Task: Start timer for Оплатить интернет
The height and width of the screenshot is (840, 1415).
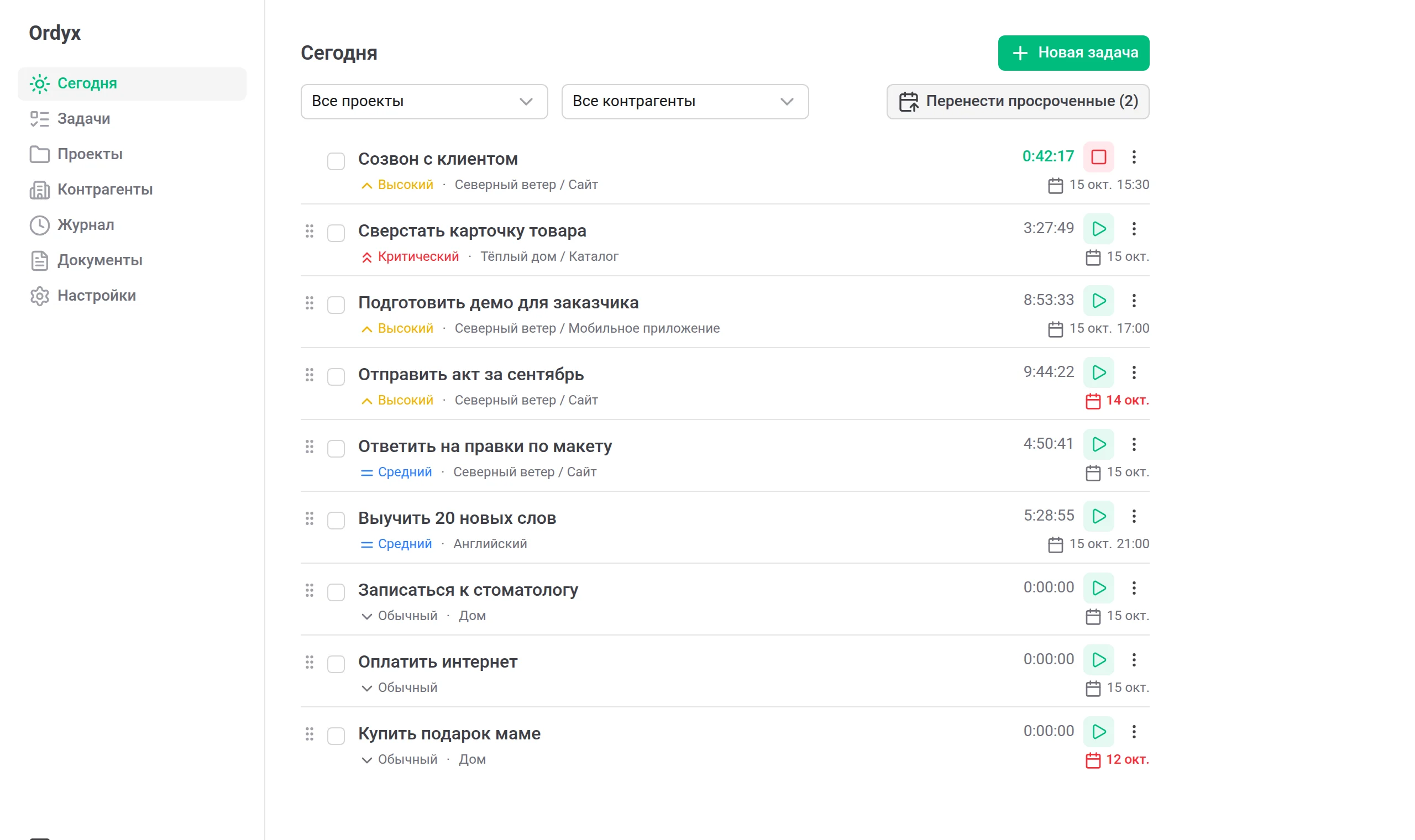Action: [1098, 660]
